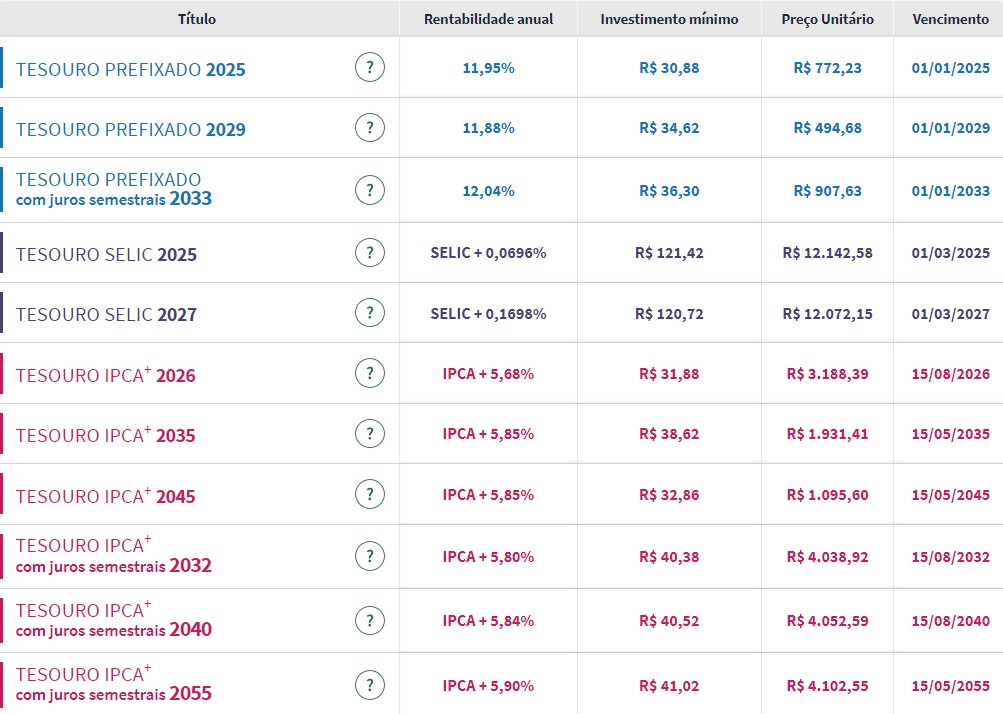1003x714 pixels.
Task: Click the R$ 12.142,58 unit price cell
Action: [x=827, y=253]
